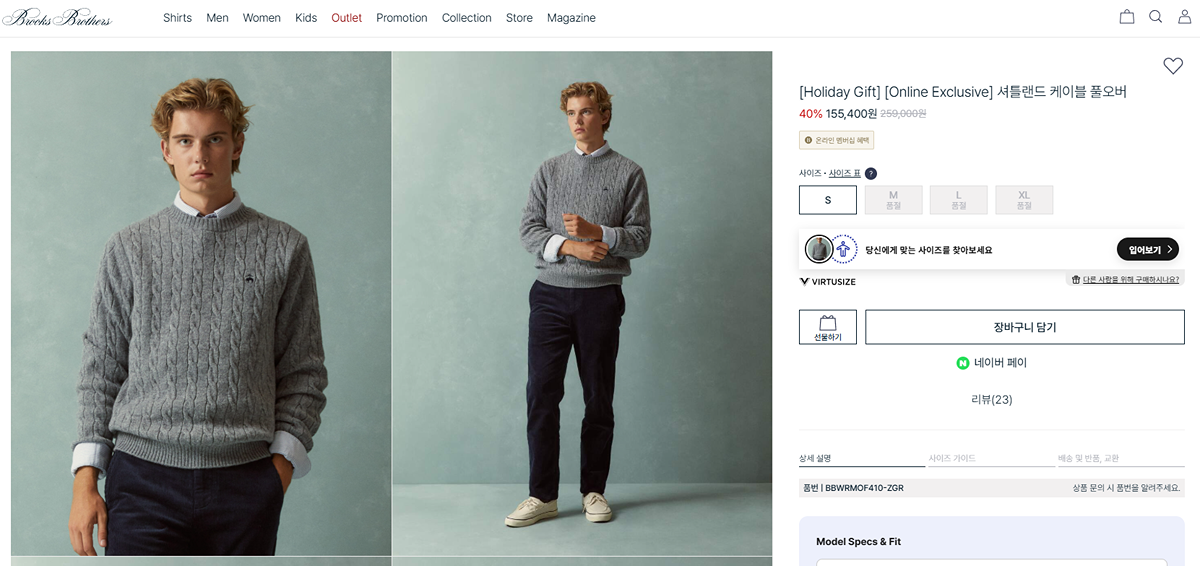Click the search magnifier icon
Screen dimensions: 1200x566
click(1156, 17)
